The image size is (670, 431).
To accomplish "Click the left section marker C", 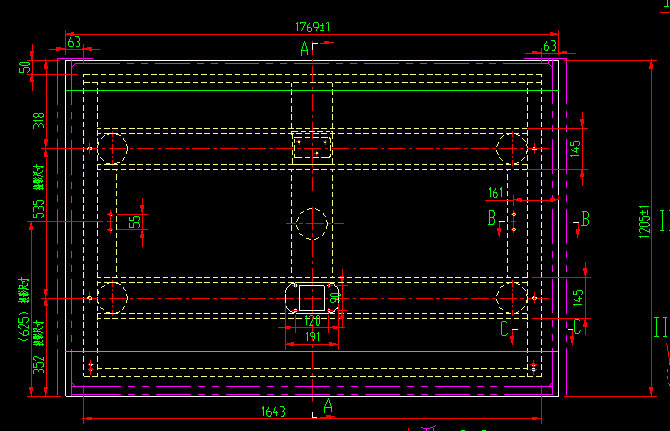I will (x=504, y=326).
